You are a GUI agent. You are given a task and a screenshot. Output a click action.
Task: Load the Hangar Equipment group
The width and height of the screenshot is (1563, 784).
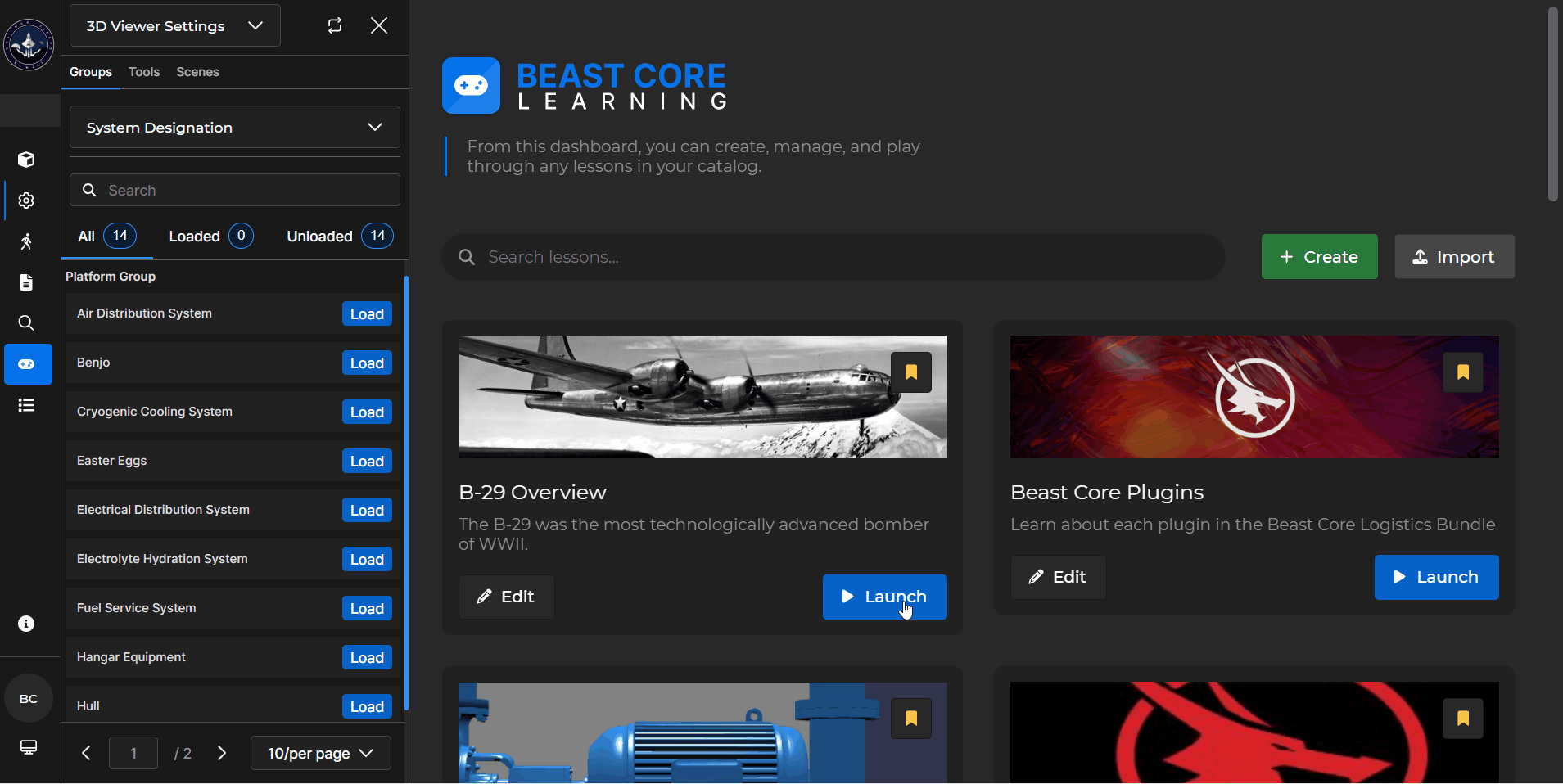click(x=367, y=657)
